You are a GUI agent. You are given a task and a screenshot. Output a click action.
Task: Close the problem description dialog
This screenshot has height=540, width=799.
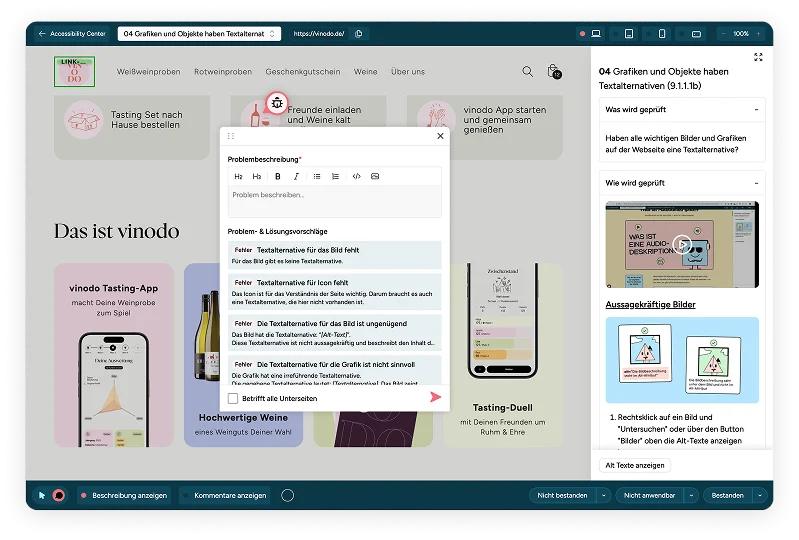[440, 136]
